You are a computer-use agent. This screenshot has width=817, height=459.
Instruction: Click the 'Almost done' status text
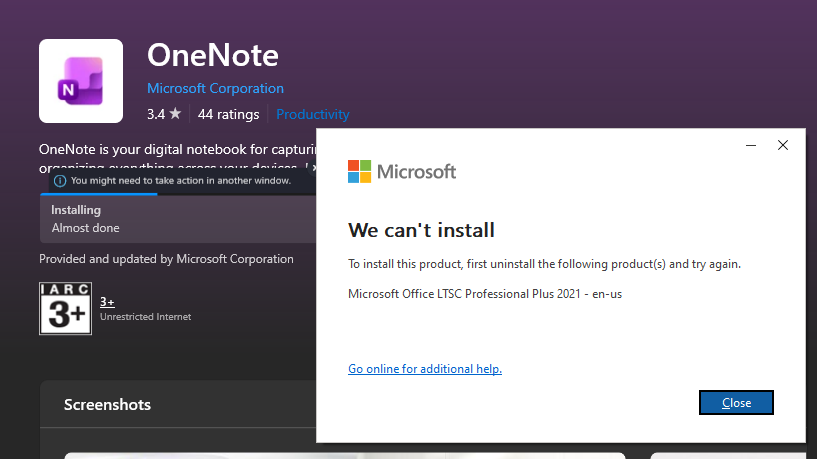(x=85, y=228)
